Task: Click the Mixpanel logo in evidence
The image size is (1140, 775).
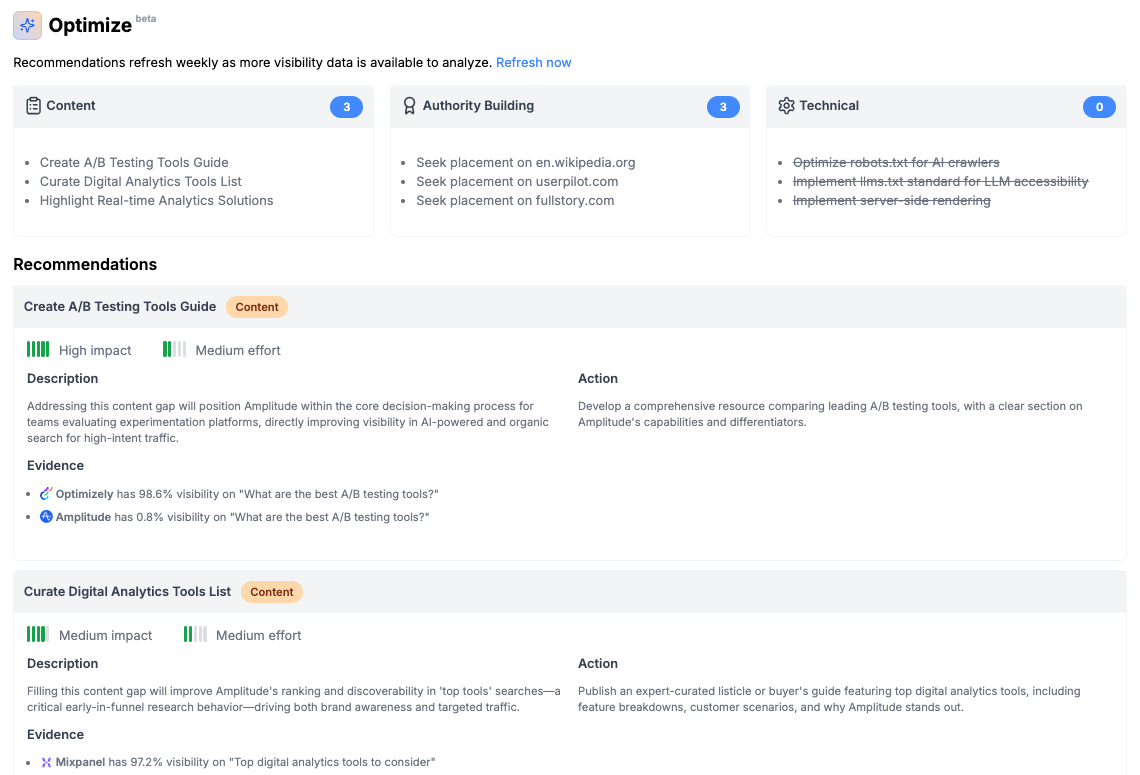Action: click(x=46, y=762)
